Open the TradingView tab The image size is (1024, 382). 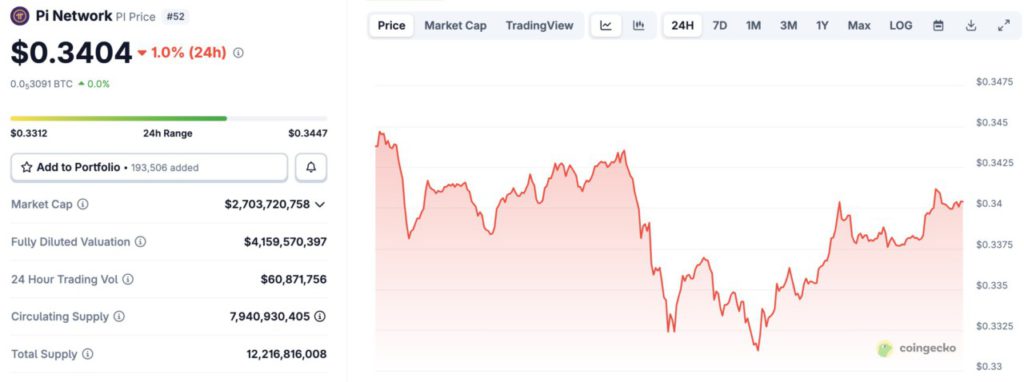point(539,26)
